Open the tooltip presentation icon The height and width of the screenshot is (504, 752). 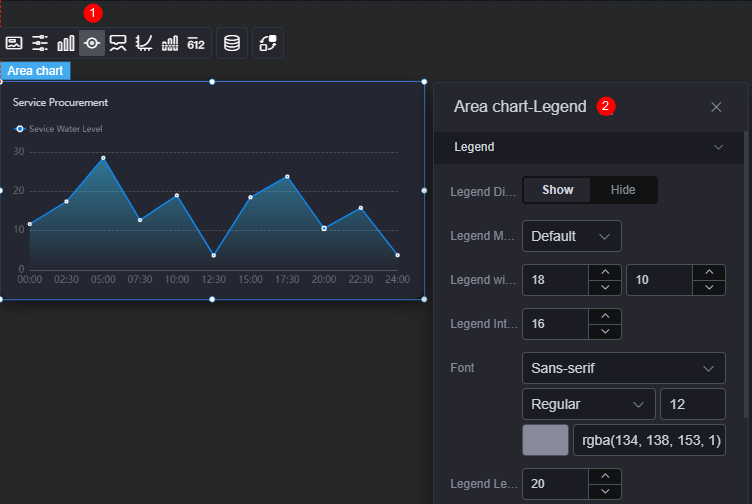click(118, 43)
